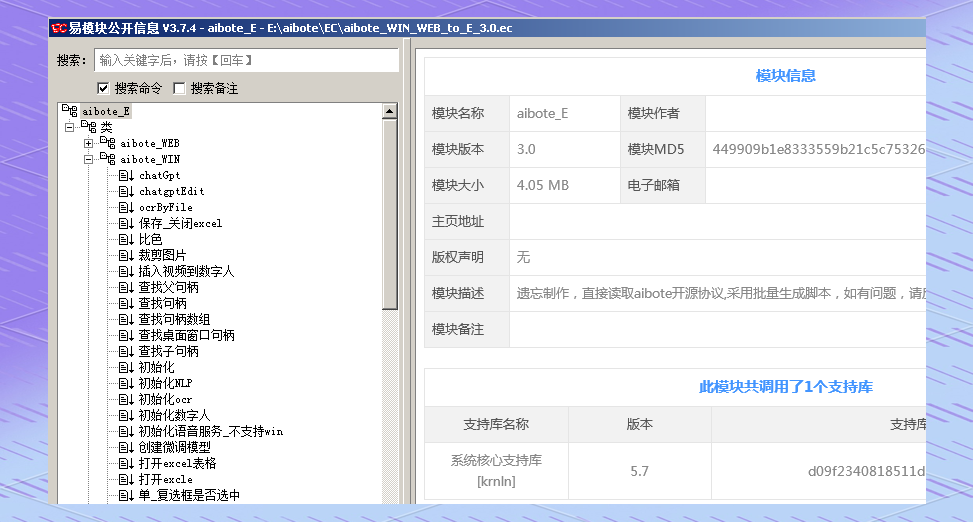Screen dimensions: 973x522
Task: Select the aibote_E root tree item
Action: 106,111
